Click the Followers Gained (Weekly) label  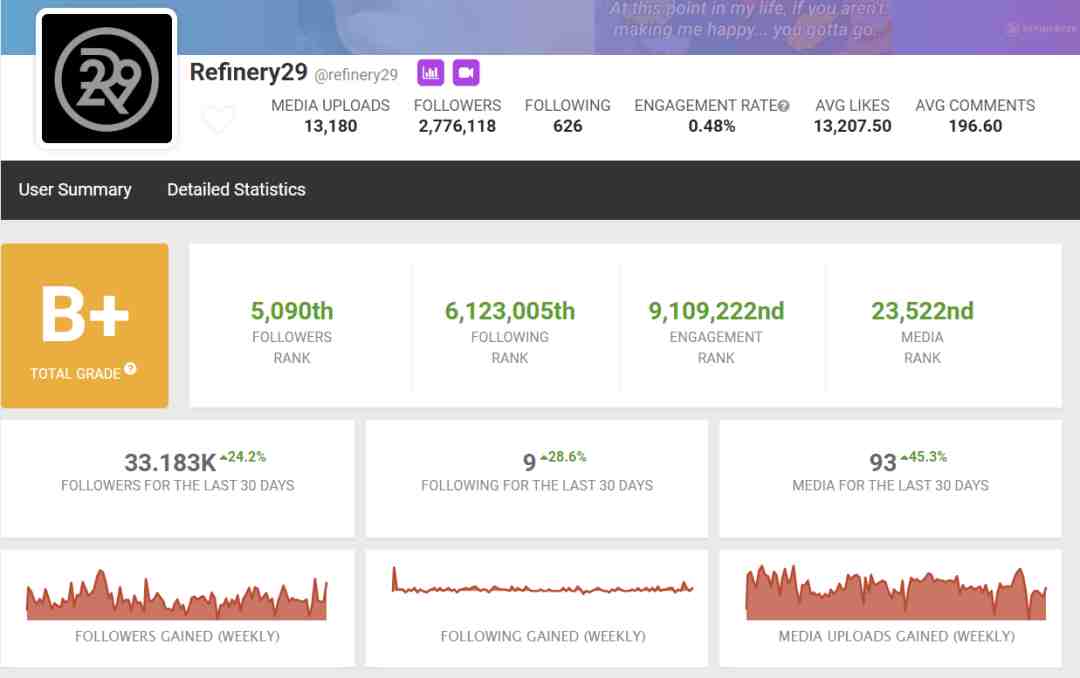click(x=177, y=637)
